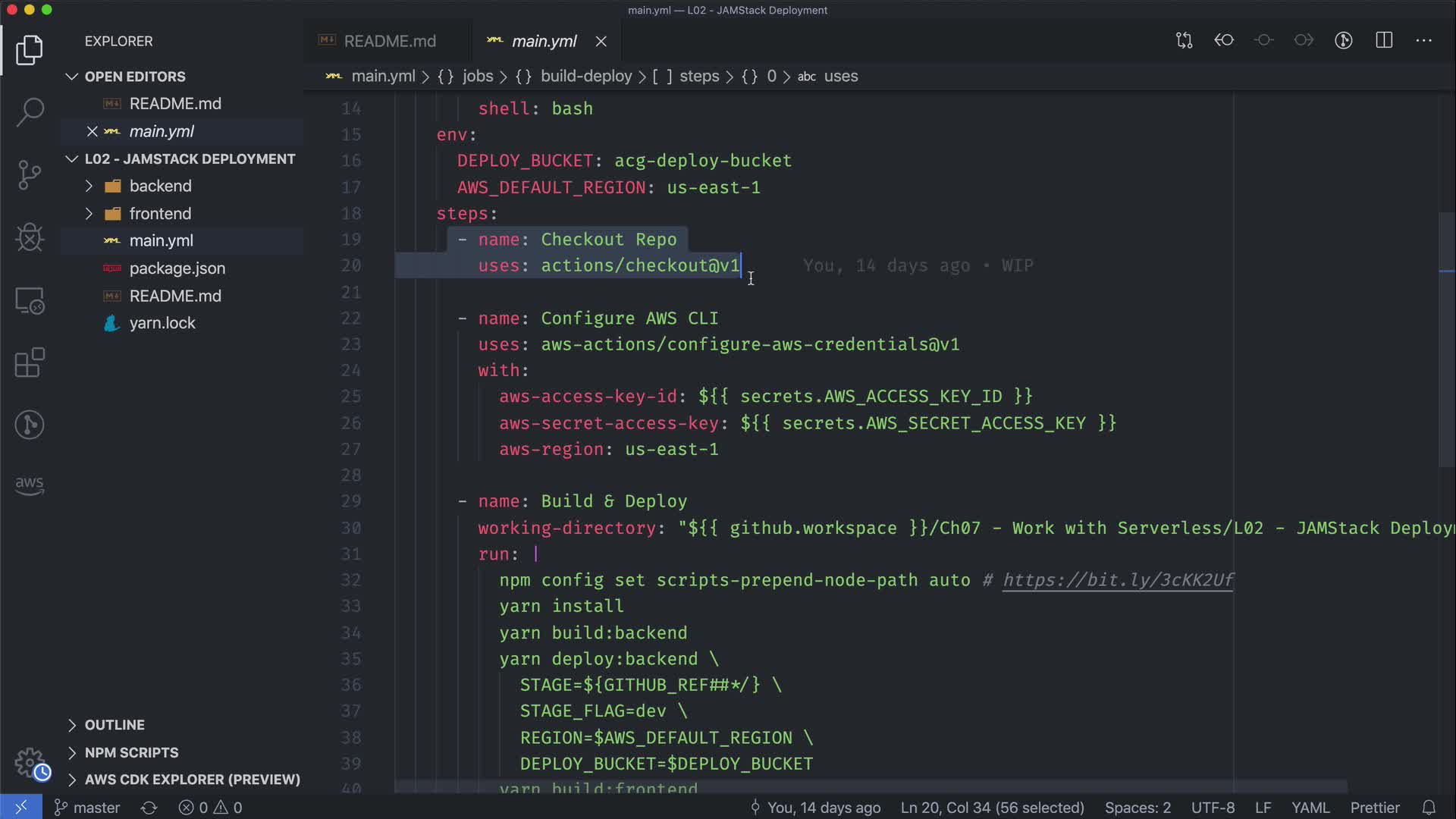The width and height of the screenshot is (1456, 819).
Task: Change language mode from YAML
Action: tap(1310, 808)
